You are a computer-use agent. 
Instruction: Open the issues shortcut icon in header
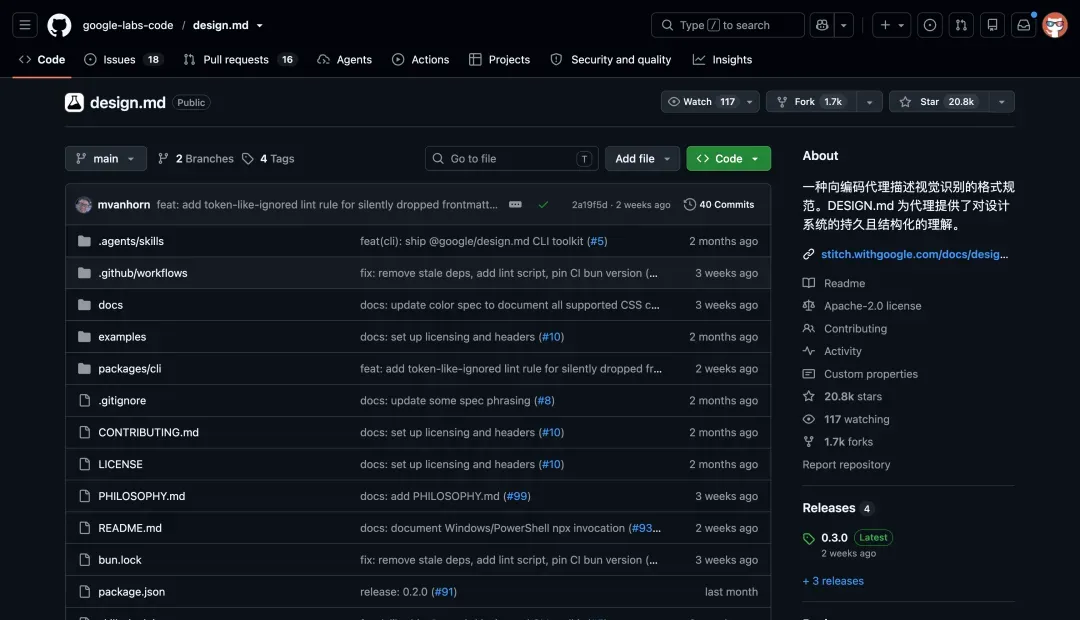(930, 25)
